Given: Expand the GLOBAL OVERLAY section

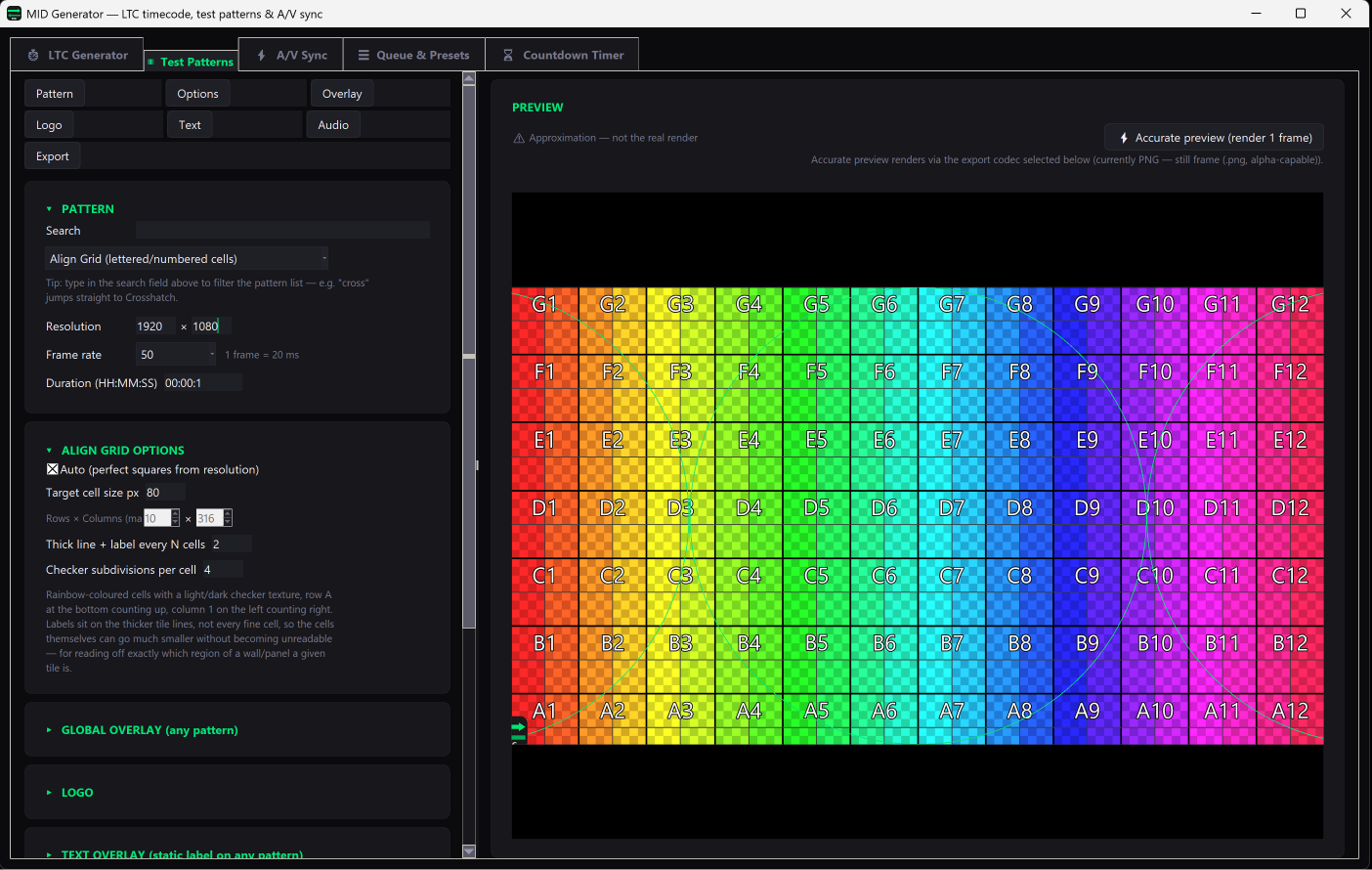Looking at the screenshot, I should (49, 730).
